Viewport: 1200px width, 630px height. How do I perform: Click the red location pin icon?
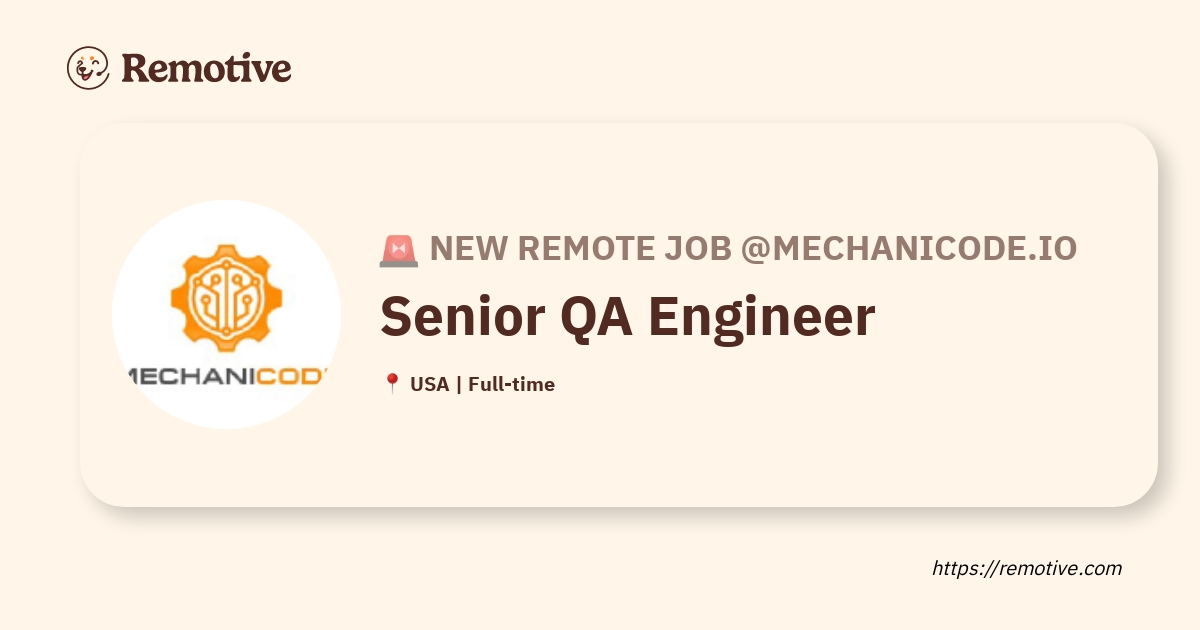coord(392,384)
